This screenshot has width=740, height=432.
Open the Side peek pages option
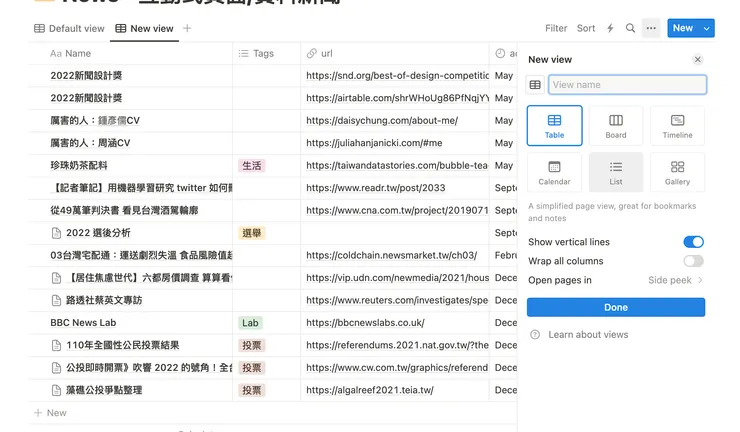pos(675,280)
